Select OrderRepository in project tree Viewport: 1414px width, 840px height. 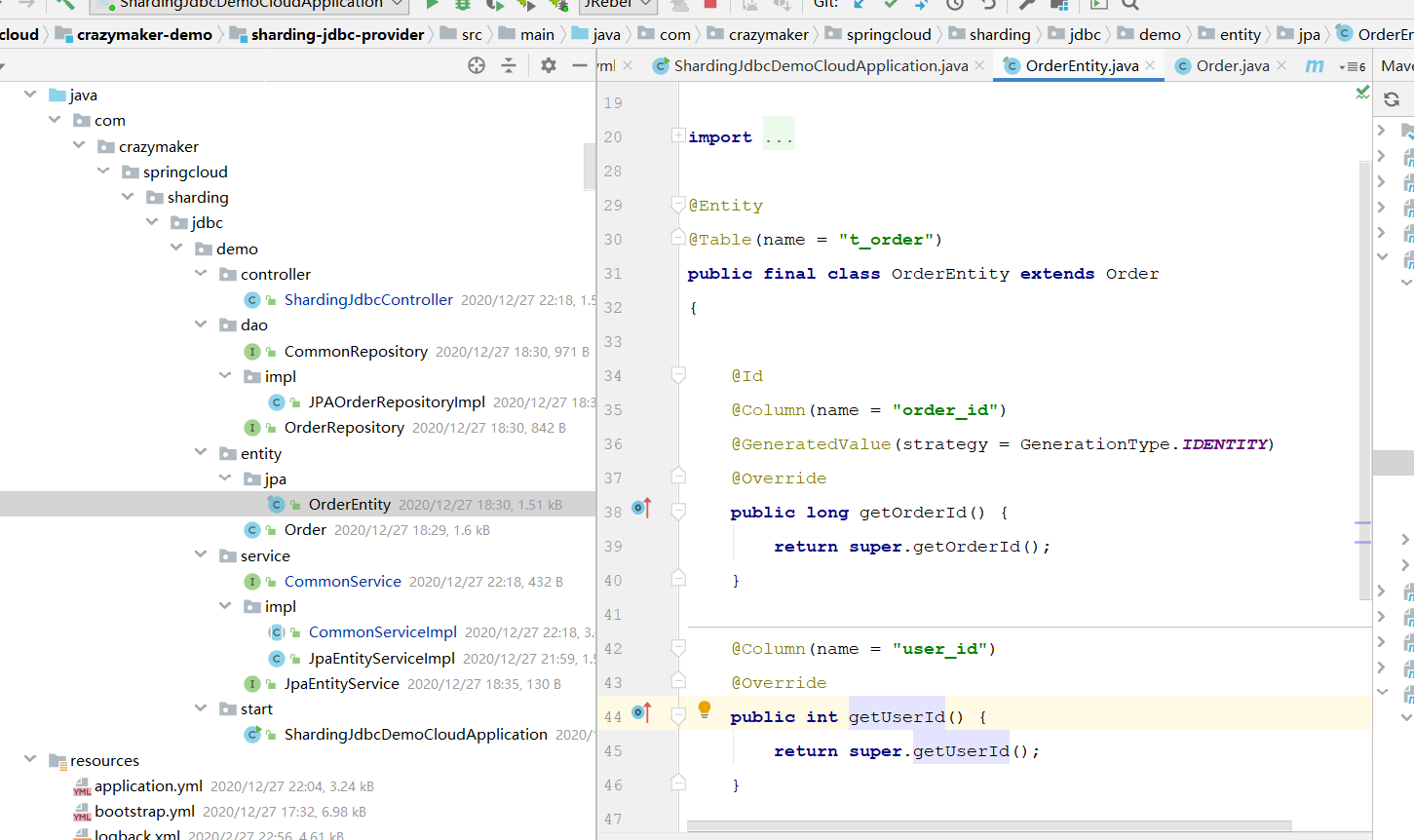pyautogui.click(x=344, y=427)
